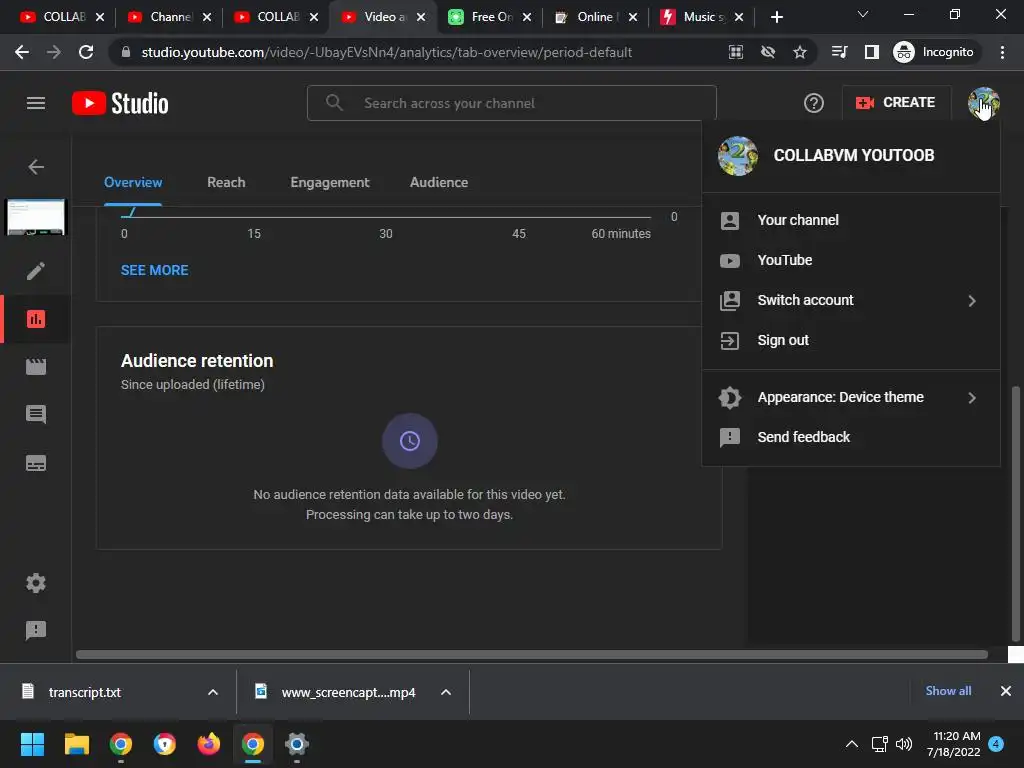Expand the Appearance chevron arrow
This screenshot has width=1024, height=768.
tap(972, 398)
